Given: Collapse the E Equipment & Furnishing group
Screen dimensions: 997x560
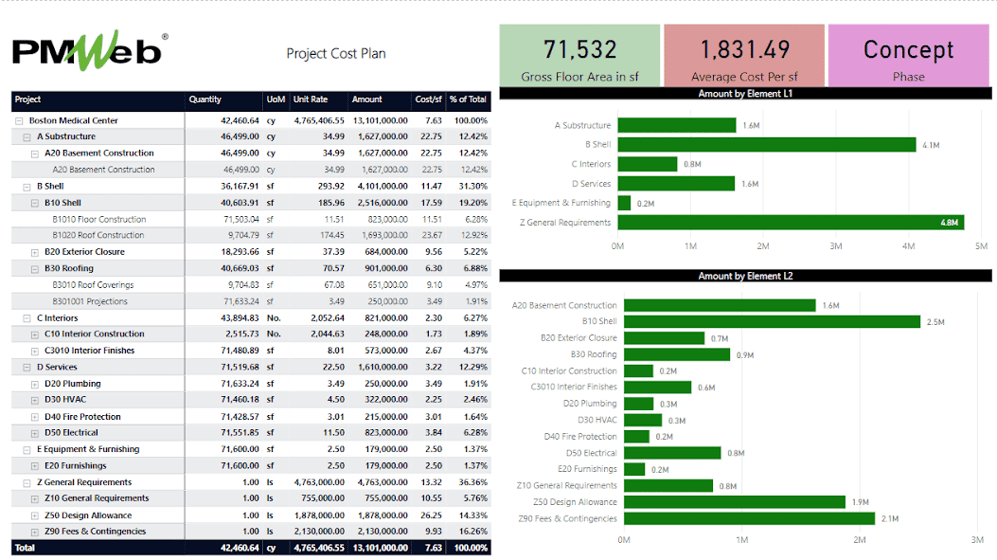Looking at the screenshot, I should click(x=28, y=450).
